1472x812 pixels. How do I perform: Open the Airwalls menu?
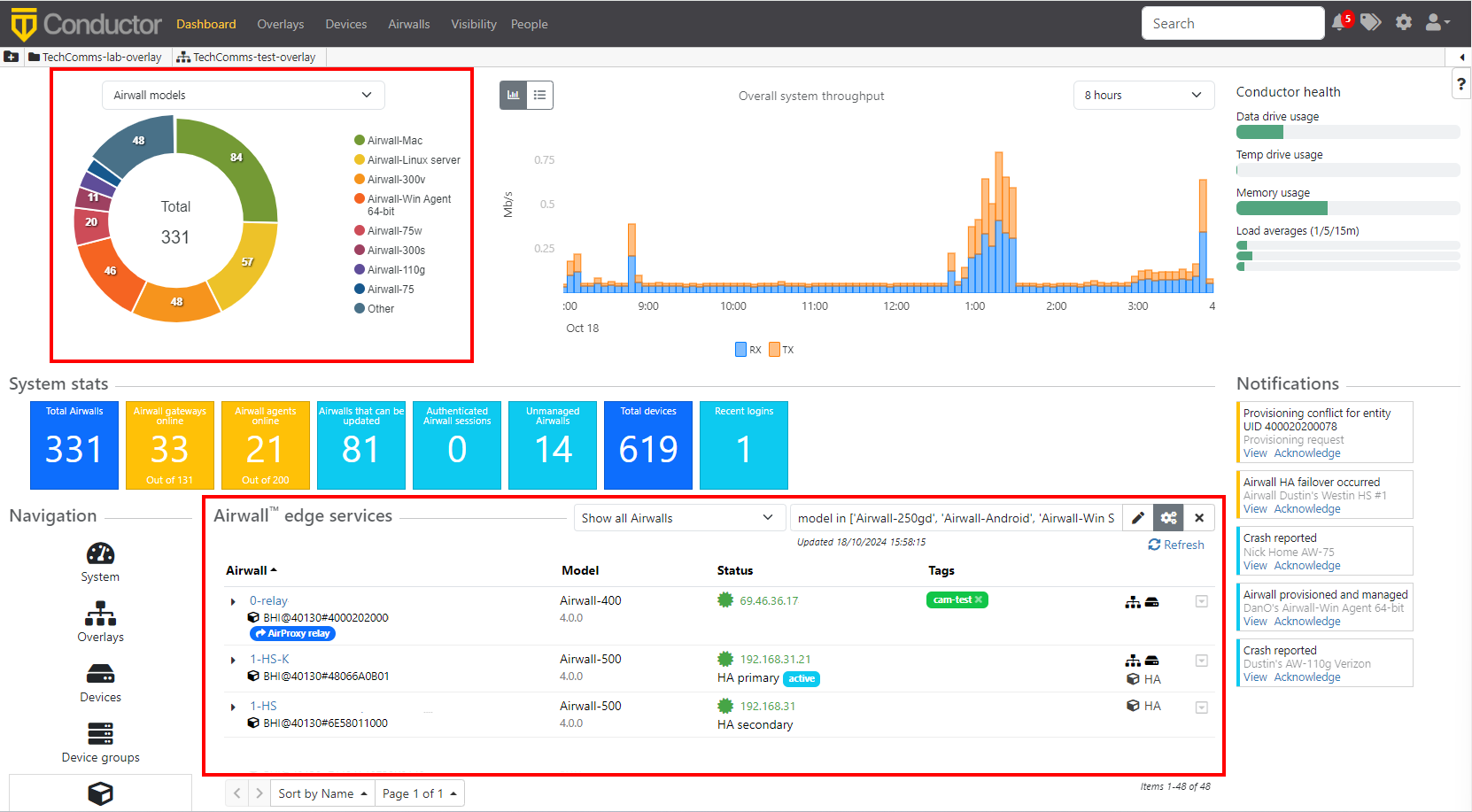(x=408, y=24)
